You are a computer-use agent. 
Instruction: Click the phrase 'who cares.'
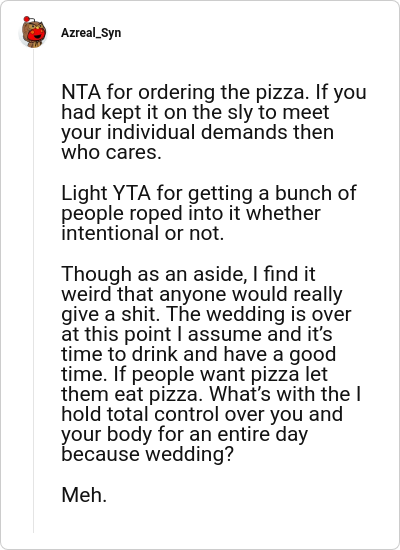112,153
